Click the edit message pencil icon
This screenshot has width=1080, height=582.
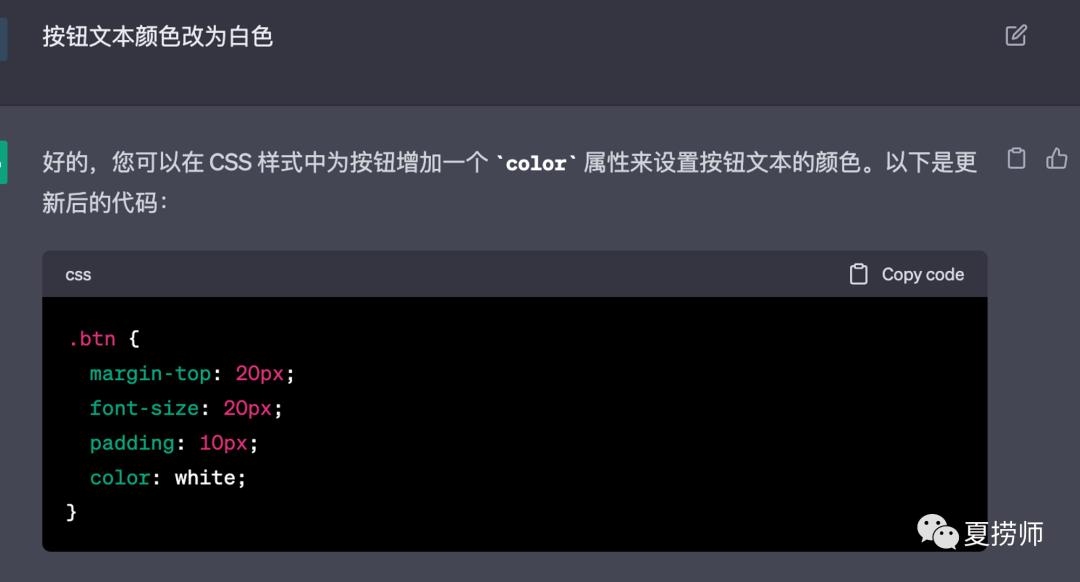[1016, 36]
